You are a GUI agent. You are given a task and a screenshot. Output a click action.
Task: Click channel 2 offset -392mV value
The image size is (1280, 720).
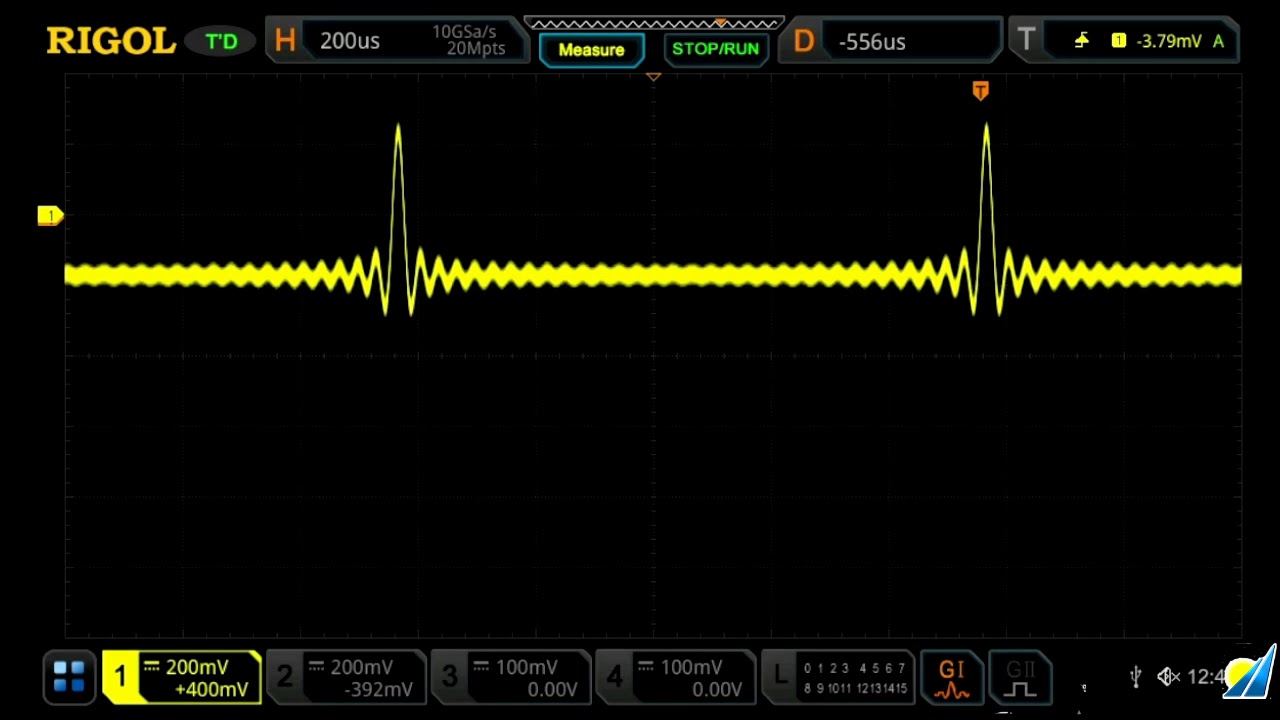[x=378, y=689]
